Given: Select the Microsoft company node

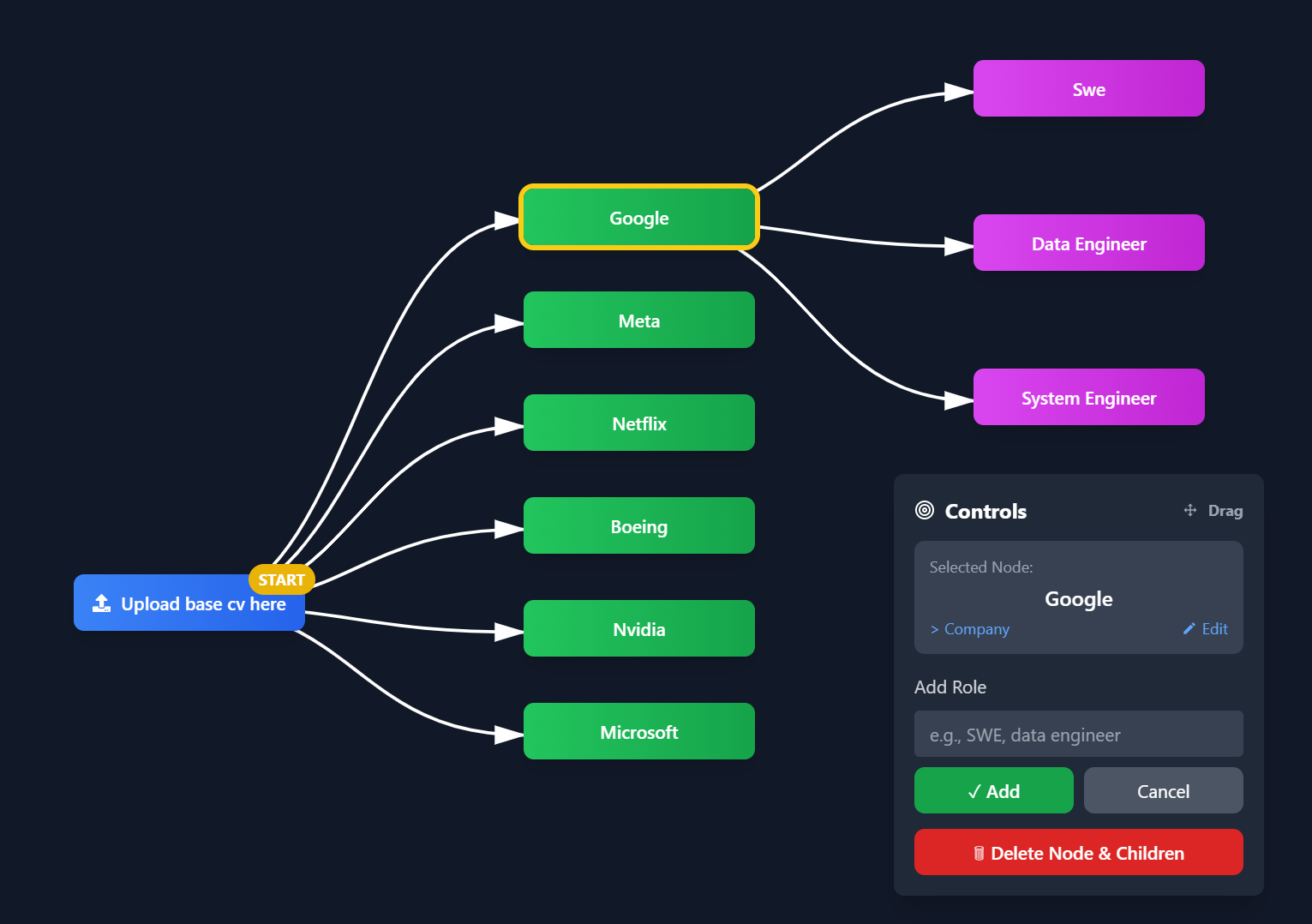Looking at the screenshot, I should [639, 731].
